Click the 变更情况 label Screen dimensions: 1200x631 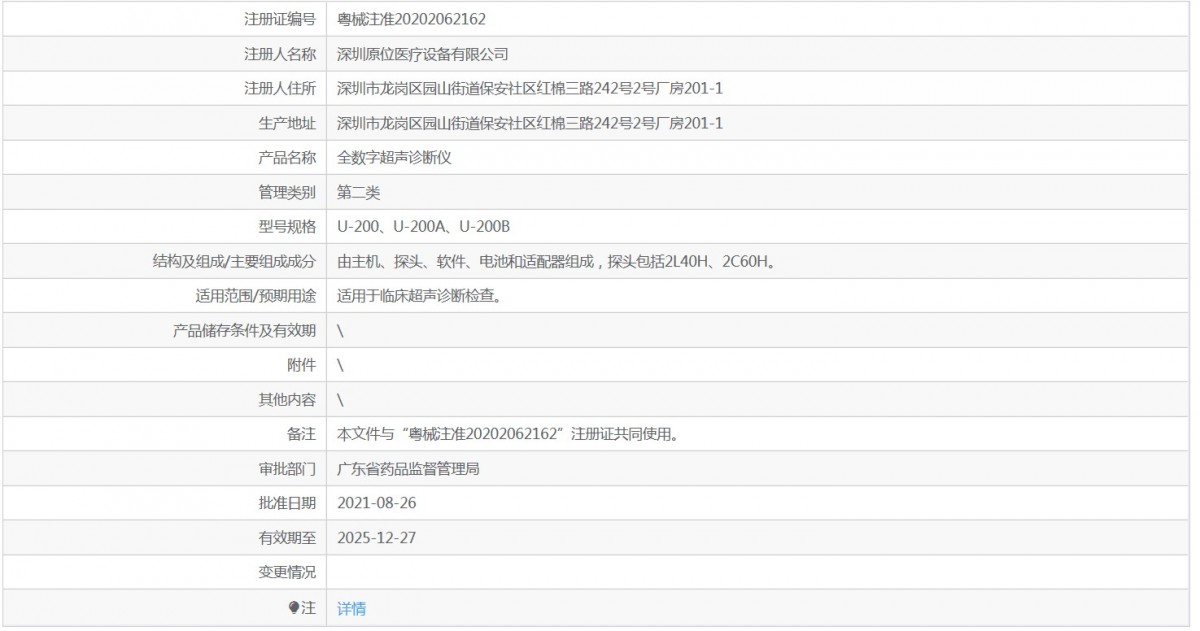[x=287, y=573]
